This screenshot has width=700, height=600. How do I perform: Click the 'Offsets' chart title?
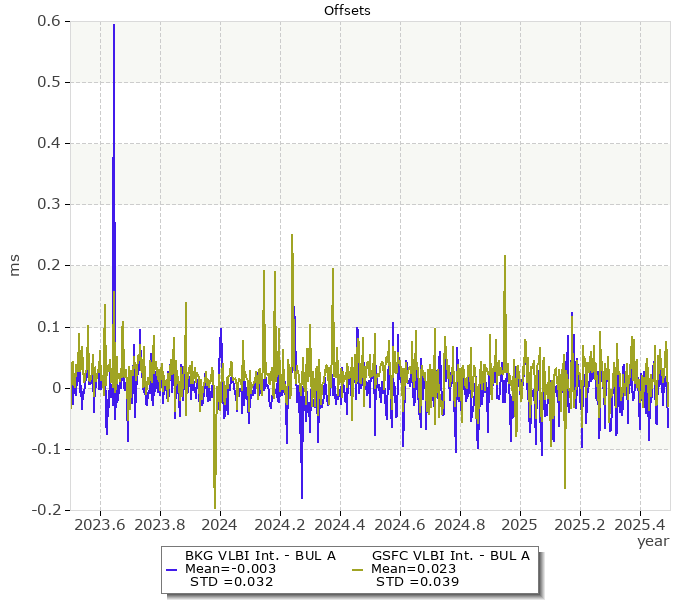point(347,10)
